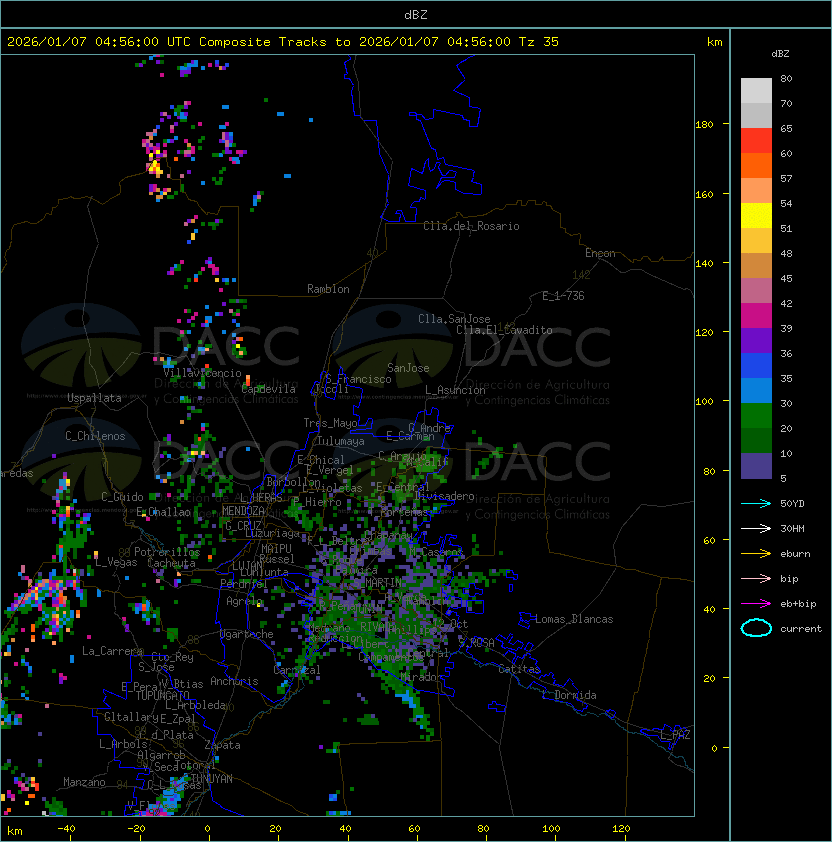This screenshot has width=832, height=842.
Task: Pick the purple 36-39 dBZ swatch
Action: coord(756,340)
